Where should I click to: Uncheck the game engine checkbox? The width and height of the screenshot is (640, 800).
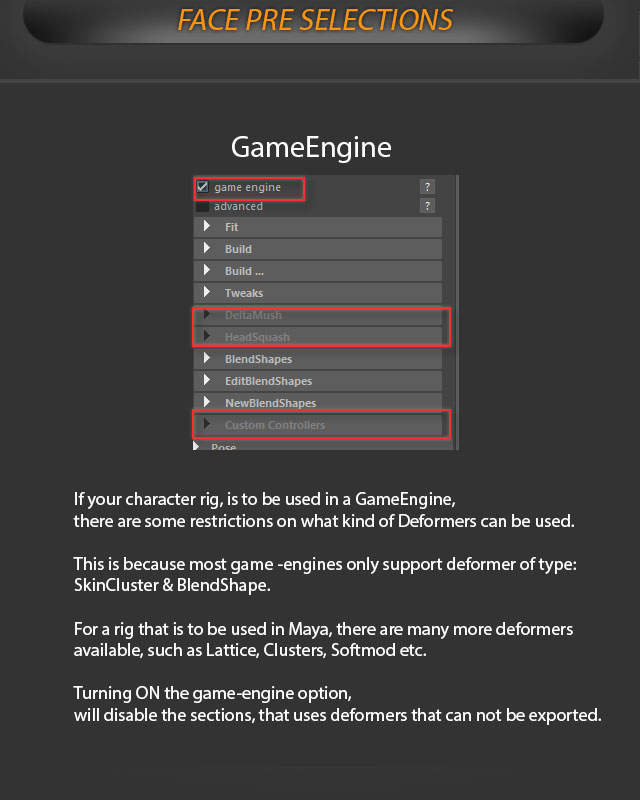pyautogui.click(x=203, y=187)
